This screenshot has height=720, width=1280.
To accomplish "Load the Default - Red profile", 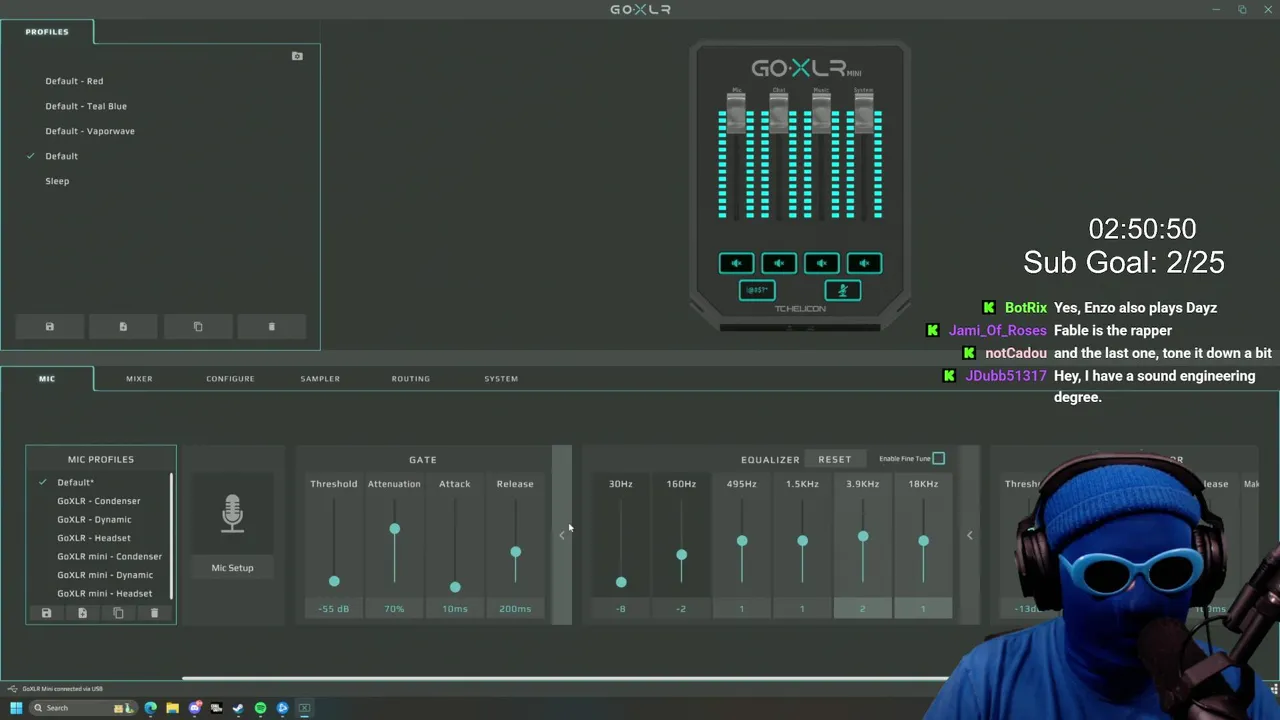I will pos(74,81).
